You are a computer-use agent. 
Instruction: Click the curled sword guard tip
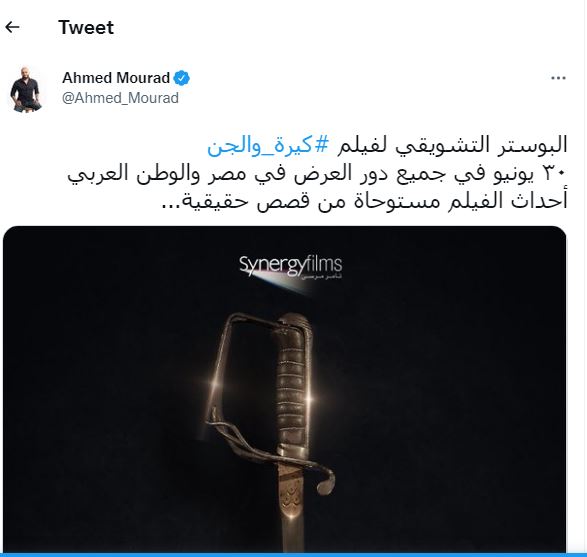[x=326, y=482]
